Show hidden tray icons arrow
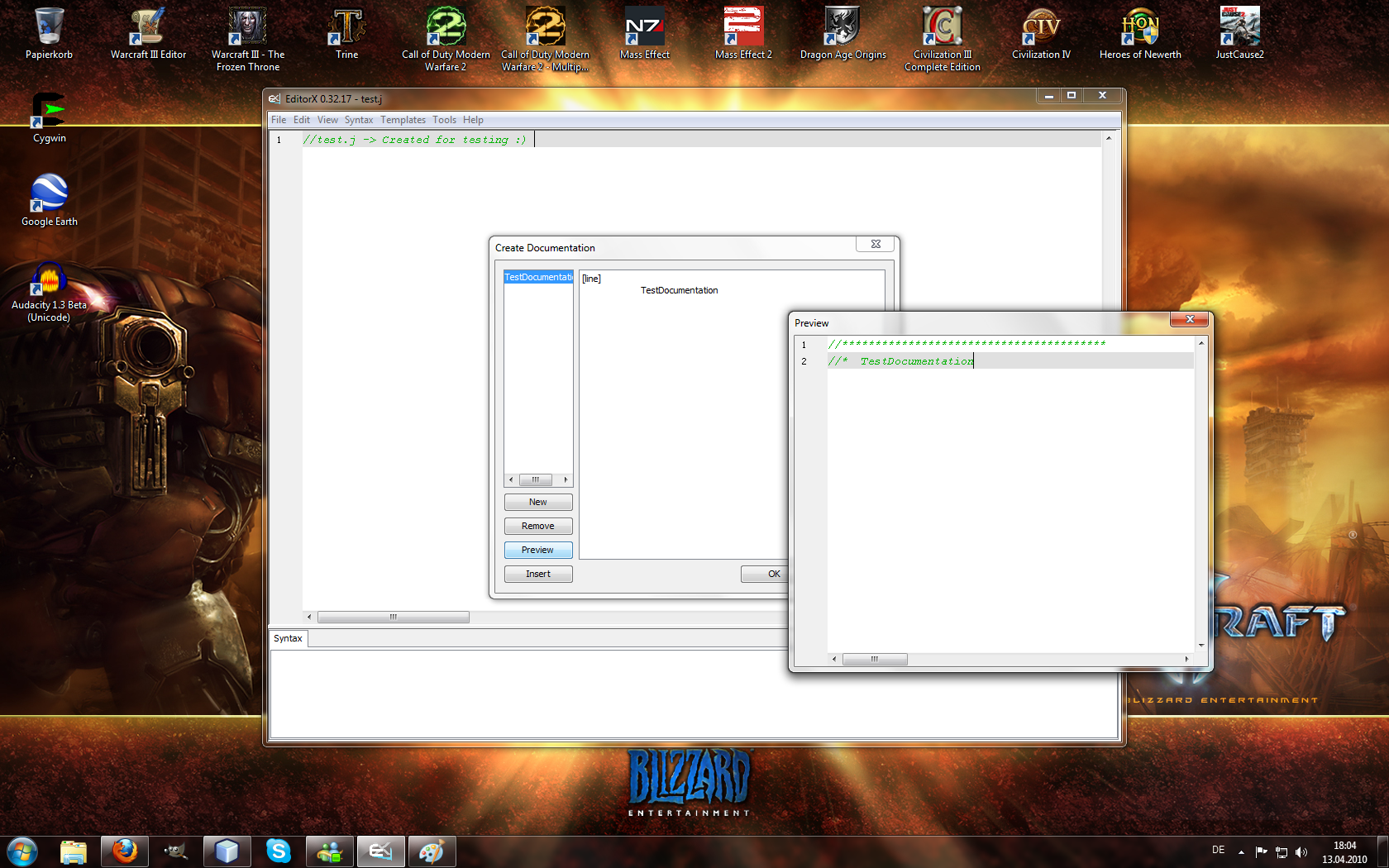1389x868 pixels. tap(1241, 851)
